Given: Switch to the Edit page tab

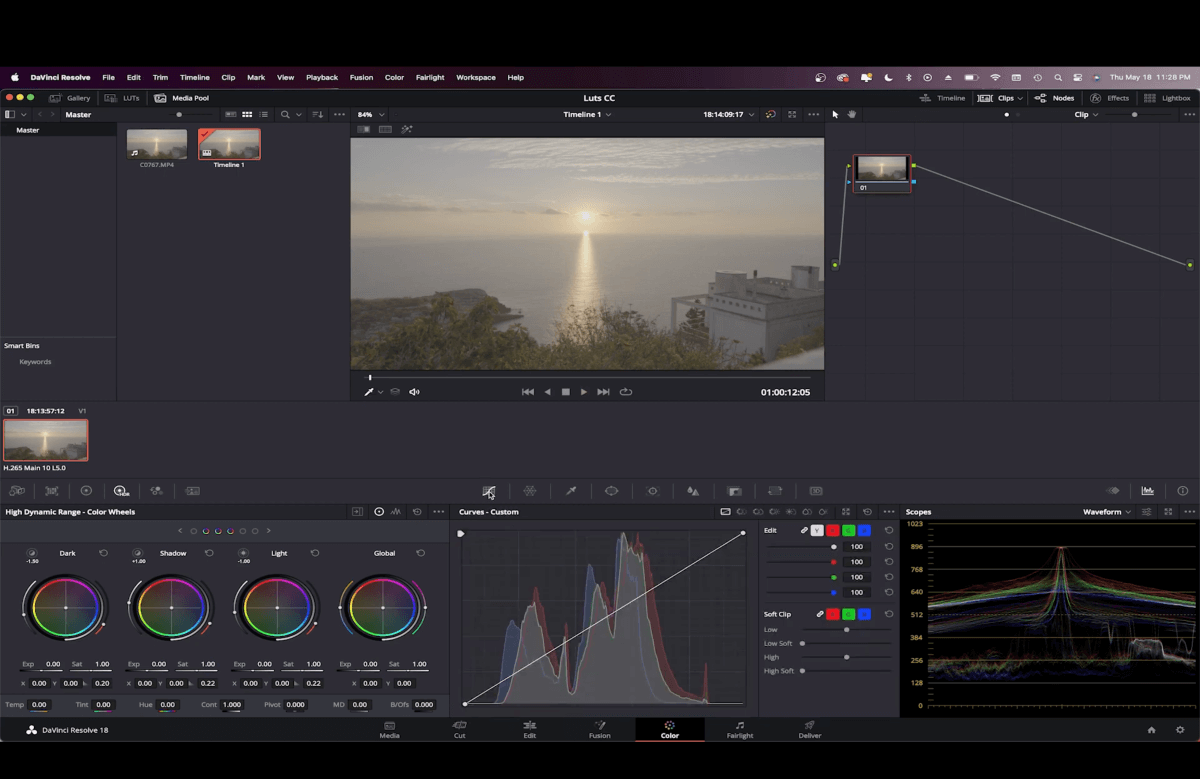Looking at the screenshot, I should point(529,729).
